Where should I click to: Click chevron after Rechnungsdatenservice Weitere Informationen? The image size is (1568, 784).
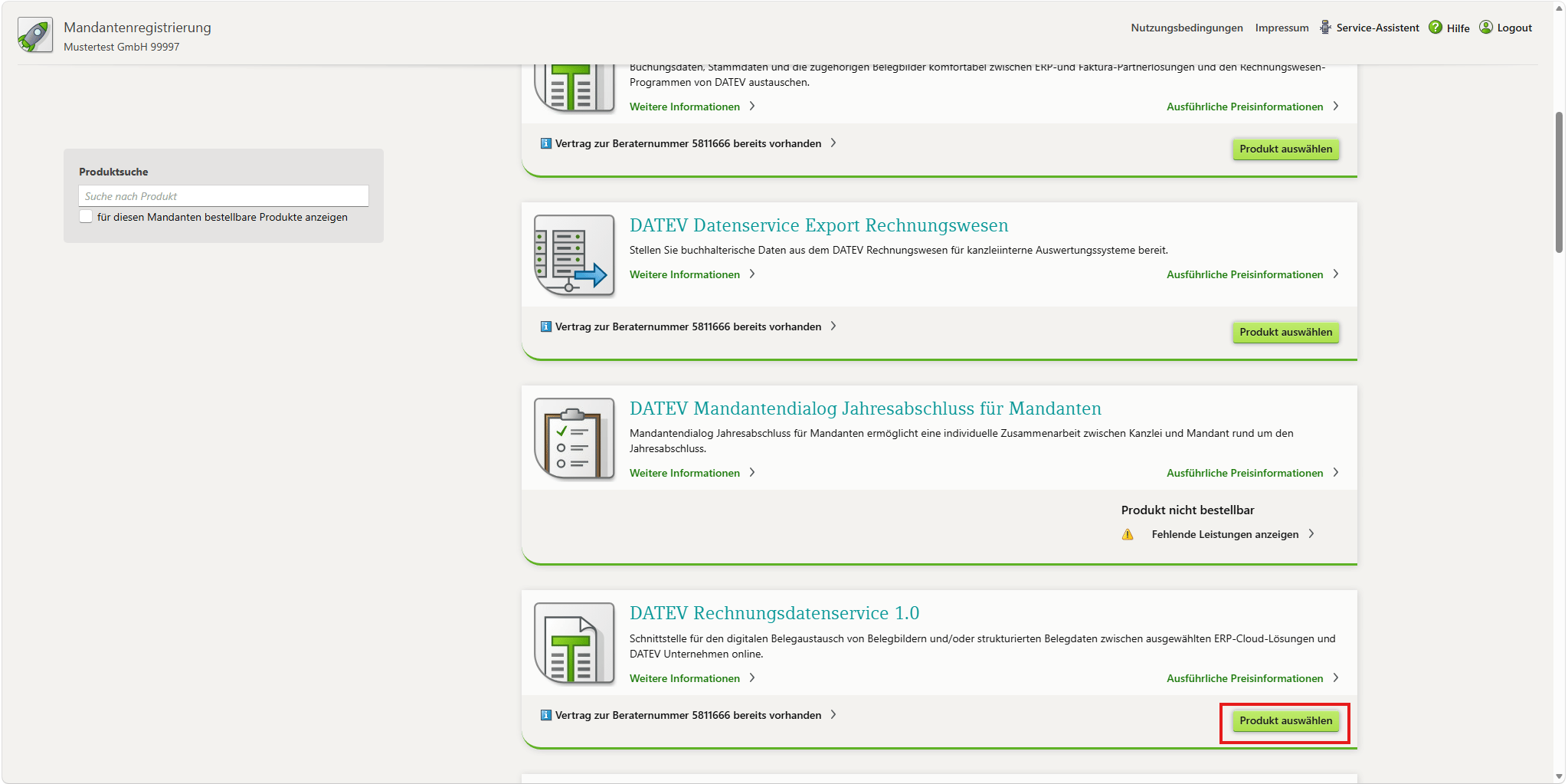click(752, 677)
